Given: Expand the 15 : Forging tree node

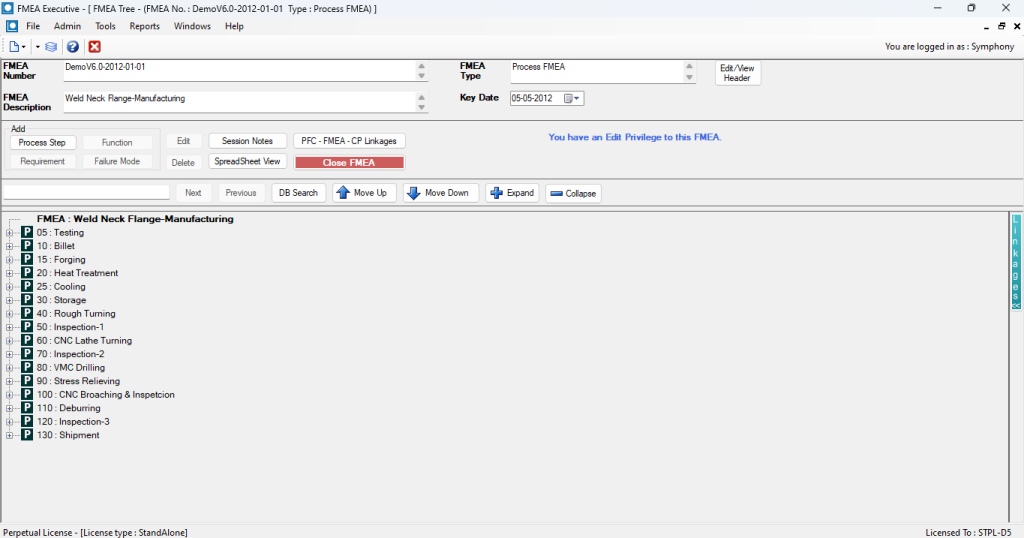Looking at the screenshot, I should (9, 260).
